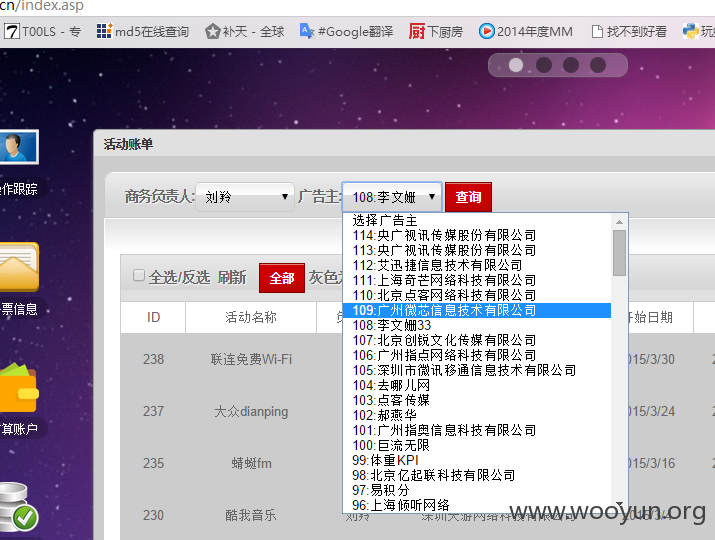Open #Google翻译 bookmark
This screenshot has width=715, height=540.
pyautogui.click(x=346, y=31)
